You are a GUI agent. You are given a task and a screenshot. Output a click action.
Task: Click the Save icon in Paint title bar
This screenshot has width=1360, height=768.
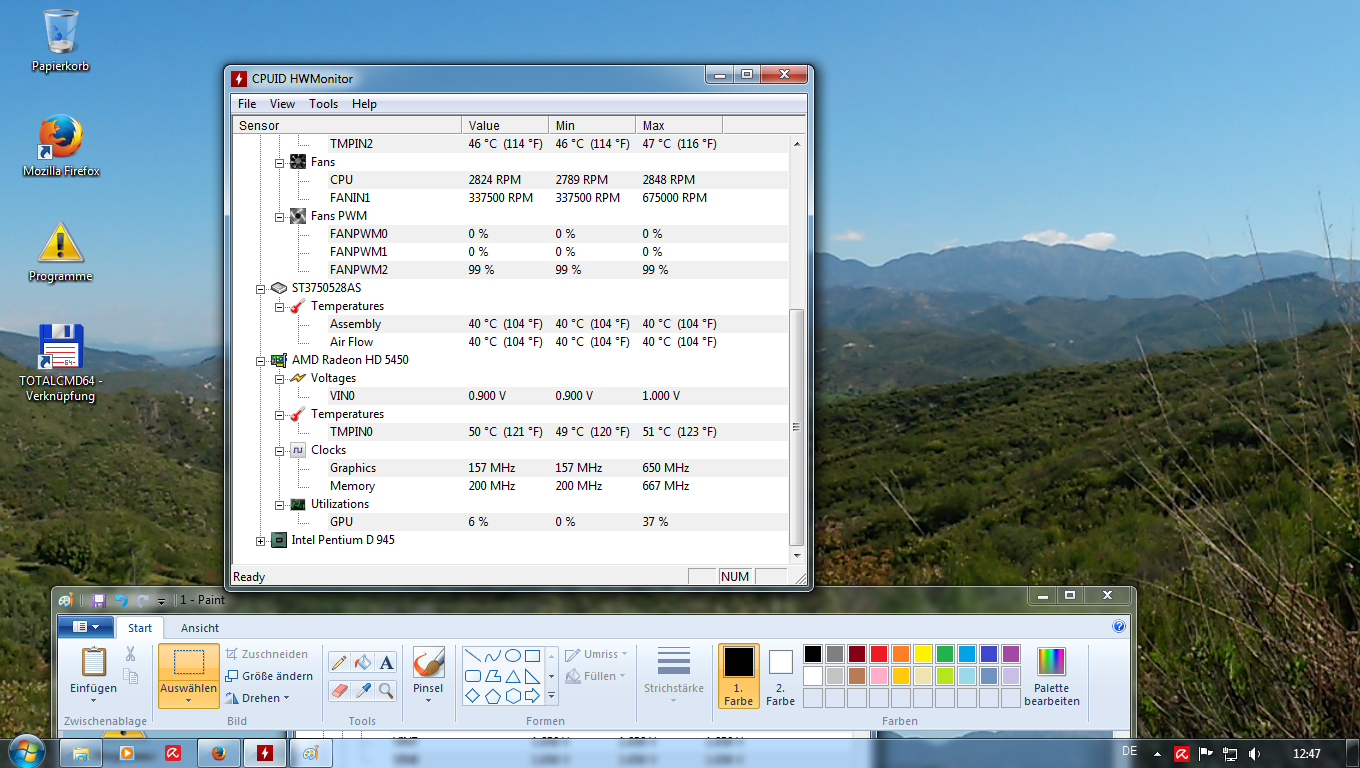99,600
